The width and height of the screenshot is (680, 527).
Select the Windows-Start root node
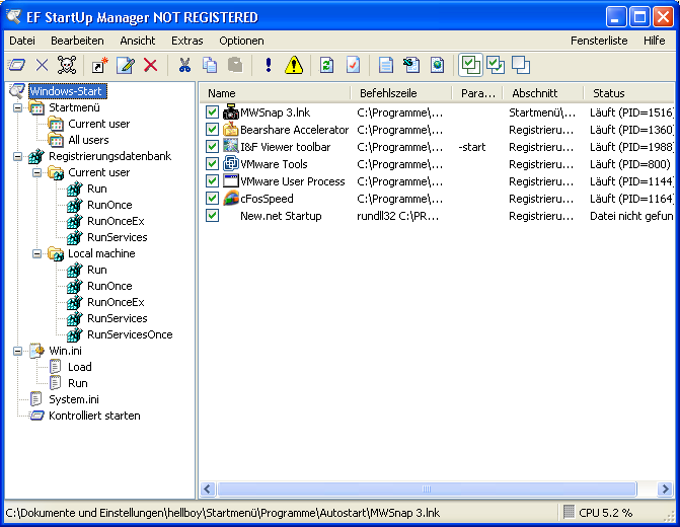(66, 91)
